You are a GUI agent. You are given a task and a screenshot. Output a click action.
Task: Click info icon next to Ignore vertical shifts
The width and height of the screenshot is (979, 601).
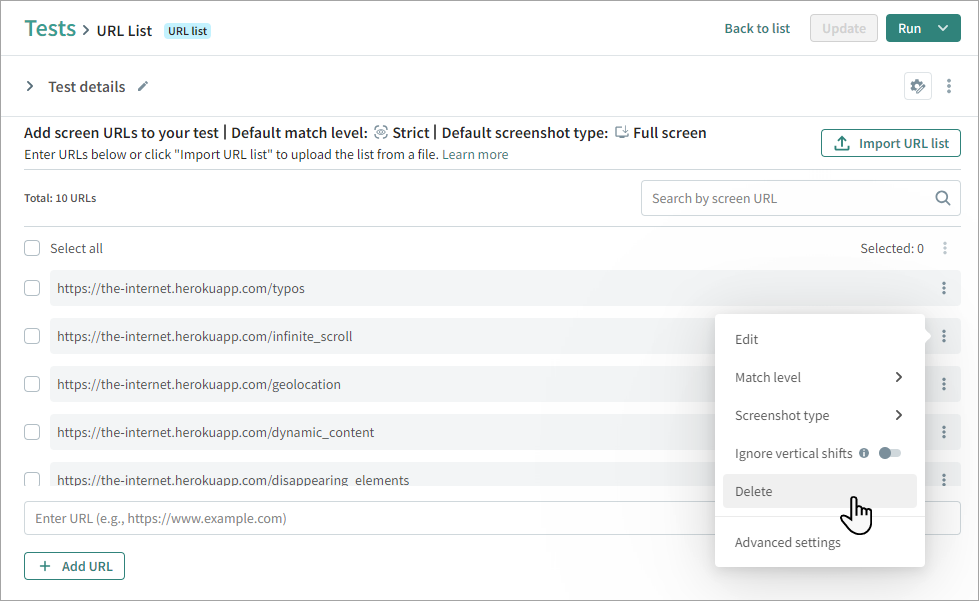[x=864, y=454]
